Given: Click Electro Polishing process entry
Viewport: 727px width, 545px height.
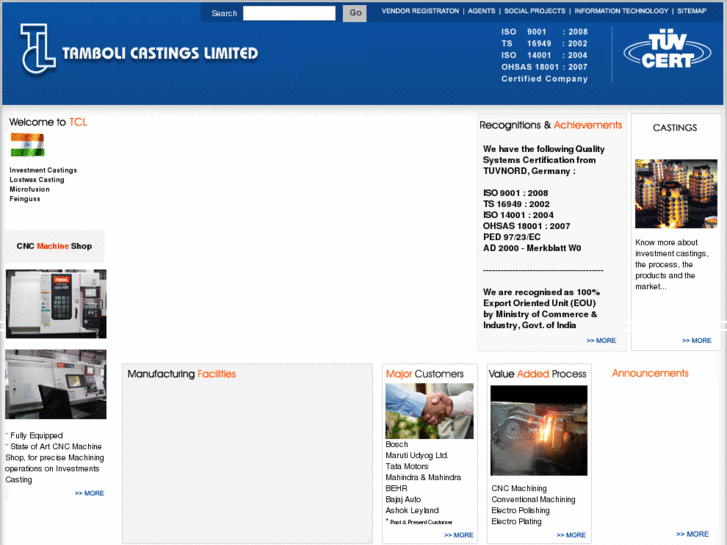Looking at the screenshot, I should 521,510.
